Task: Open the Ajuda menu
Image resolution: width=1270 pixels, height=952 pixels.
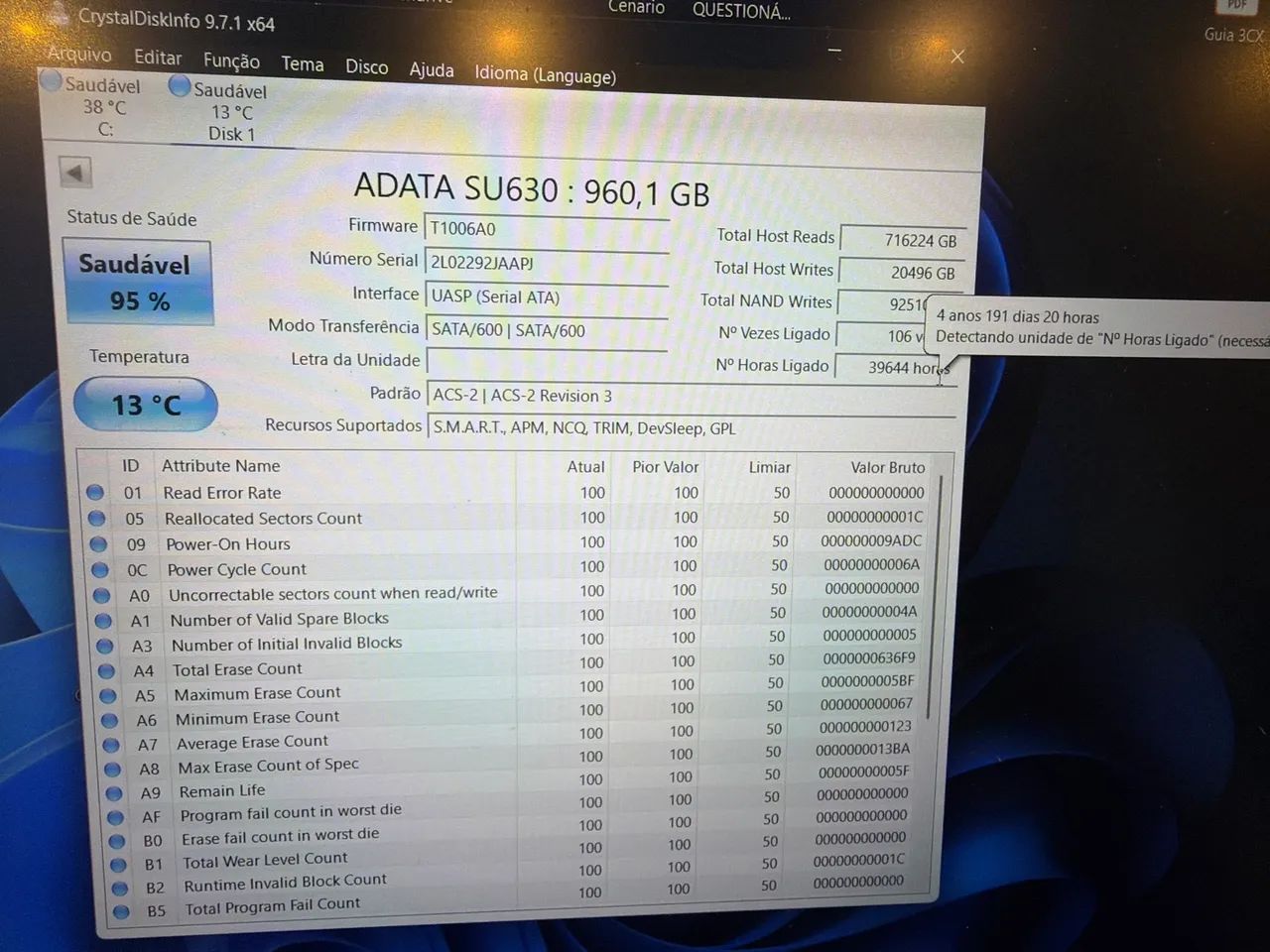Action: pyautogui.click(x=432, y=69)
